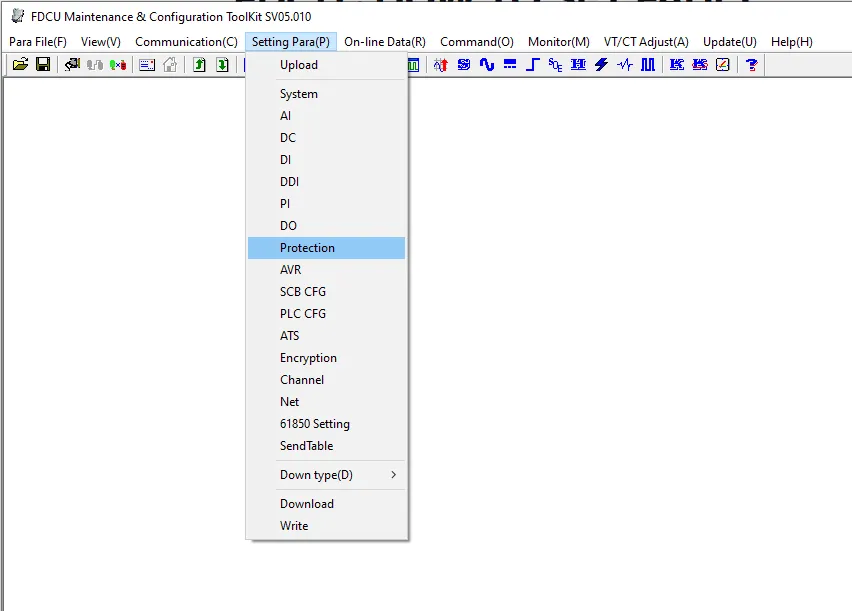Viewport: 852px width, 611px height.
Task: Choose Write from the menu
Action: (x=327, y=526)
